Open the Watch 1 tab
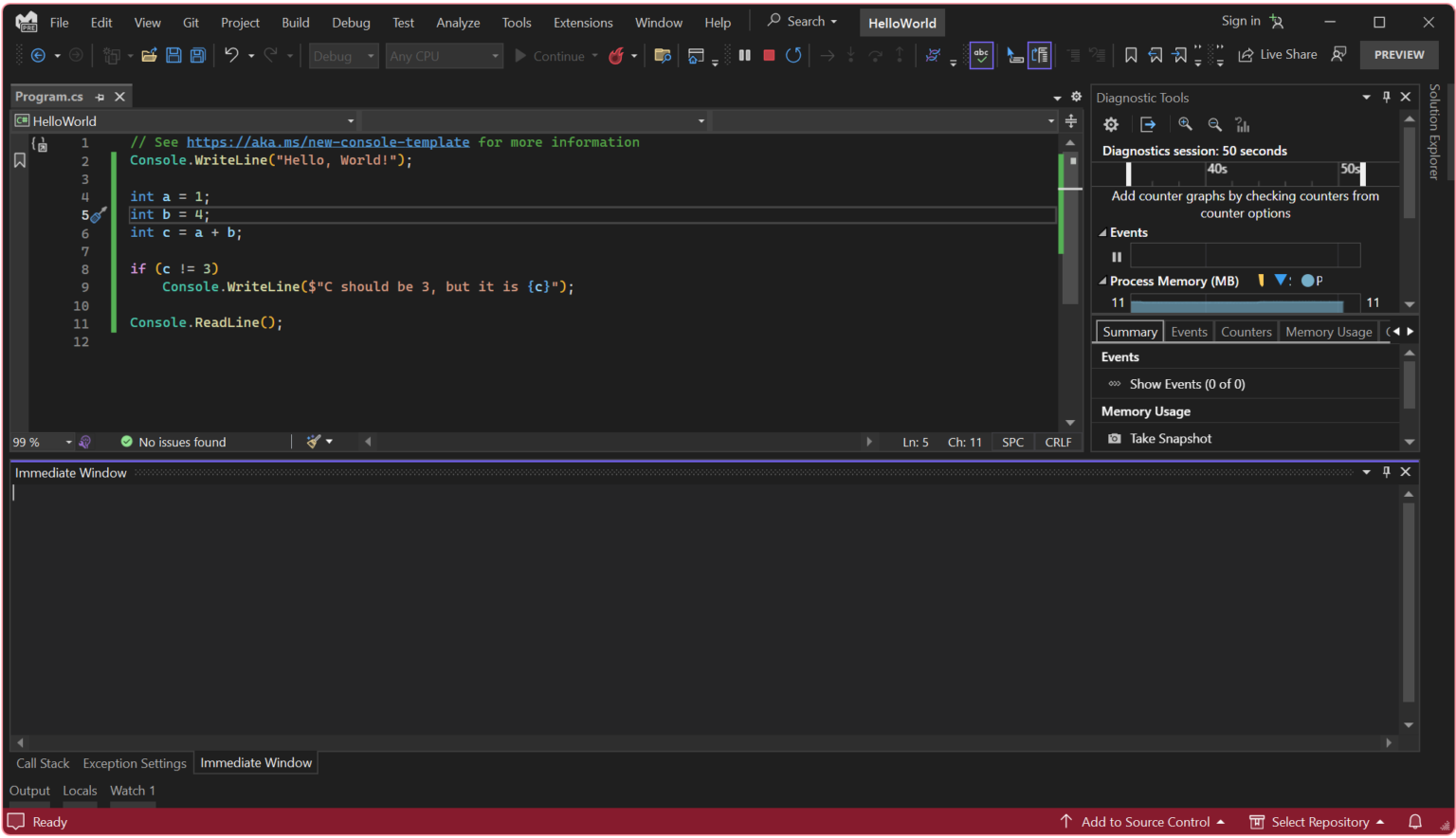Viewport: 1456px width, 838px height. (132, 791)
